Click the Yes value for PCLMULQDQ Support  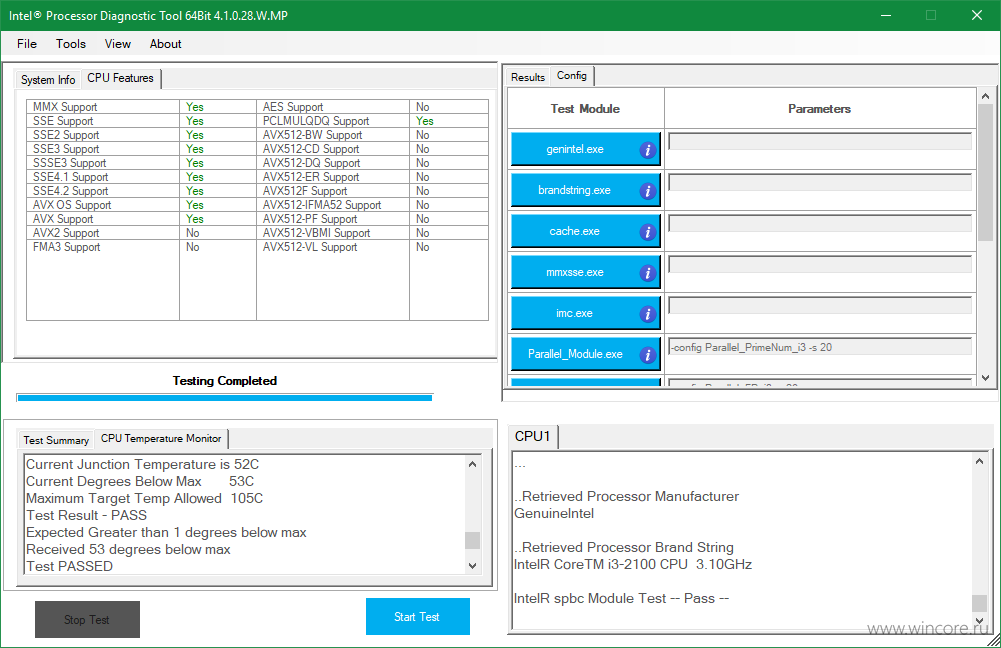tap(425, 121)
